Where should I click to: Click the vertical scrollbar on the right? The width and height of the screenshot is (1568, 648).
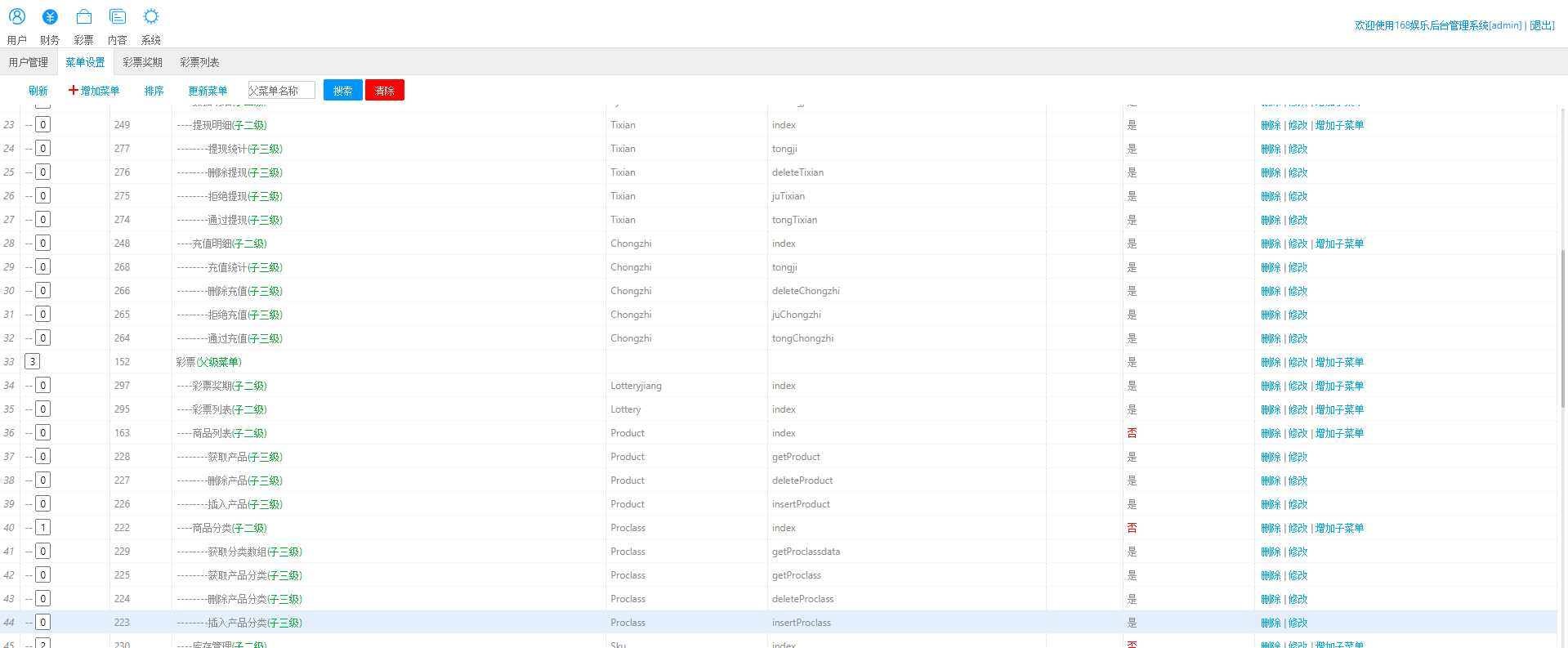(1562, 327)
